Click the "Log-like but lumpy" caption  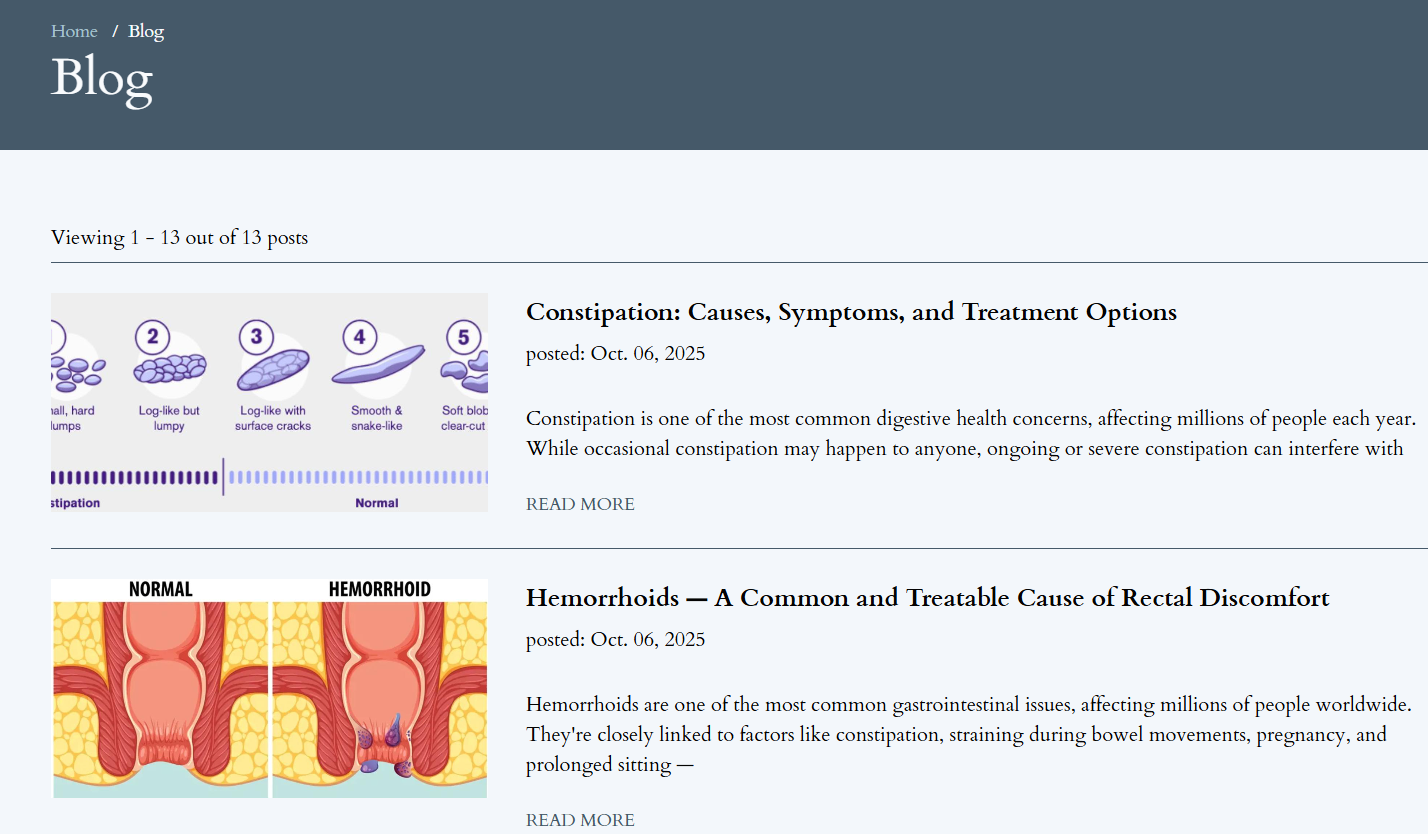(169, 418)
